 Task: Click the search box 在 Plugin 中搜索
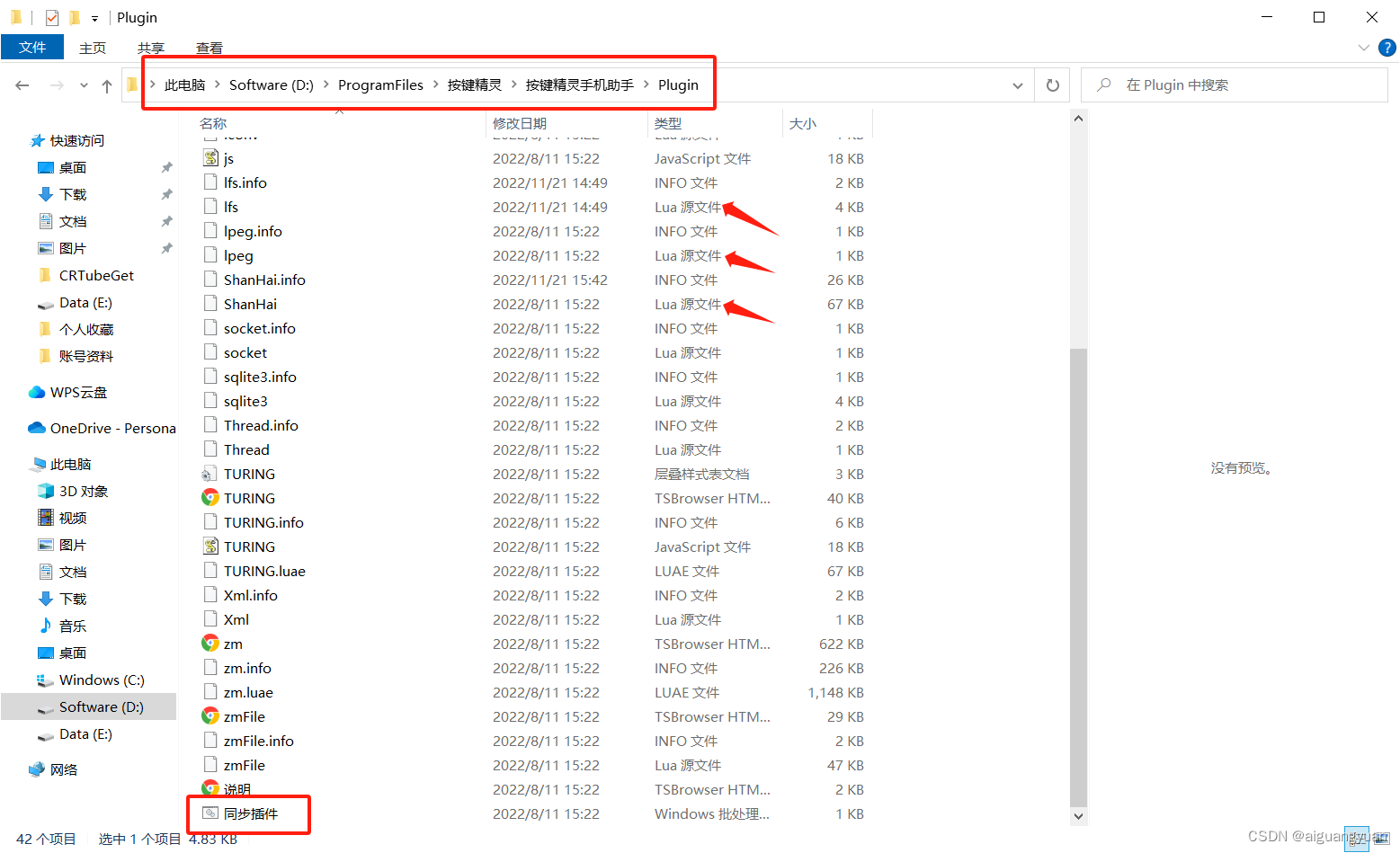[x=1234, y=85]
